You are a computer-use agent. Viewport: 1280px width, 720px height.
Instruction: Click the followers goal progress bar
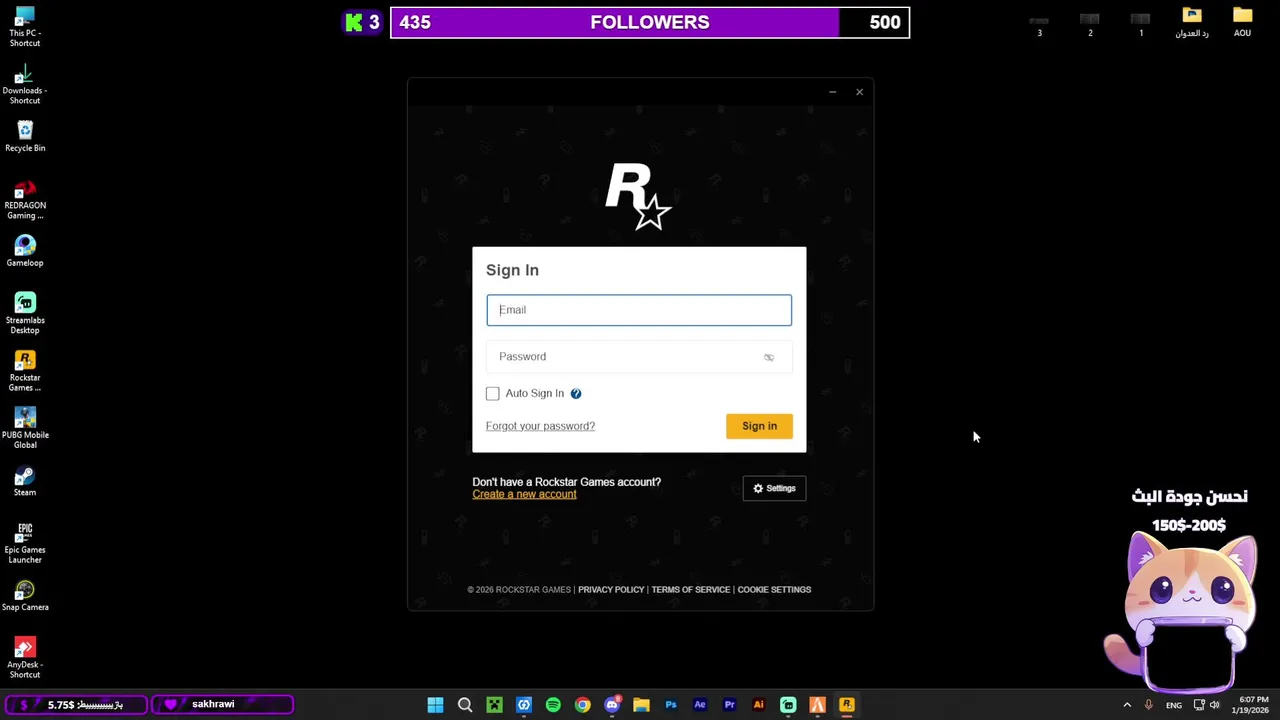(x=650, y=22)
